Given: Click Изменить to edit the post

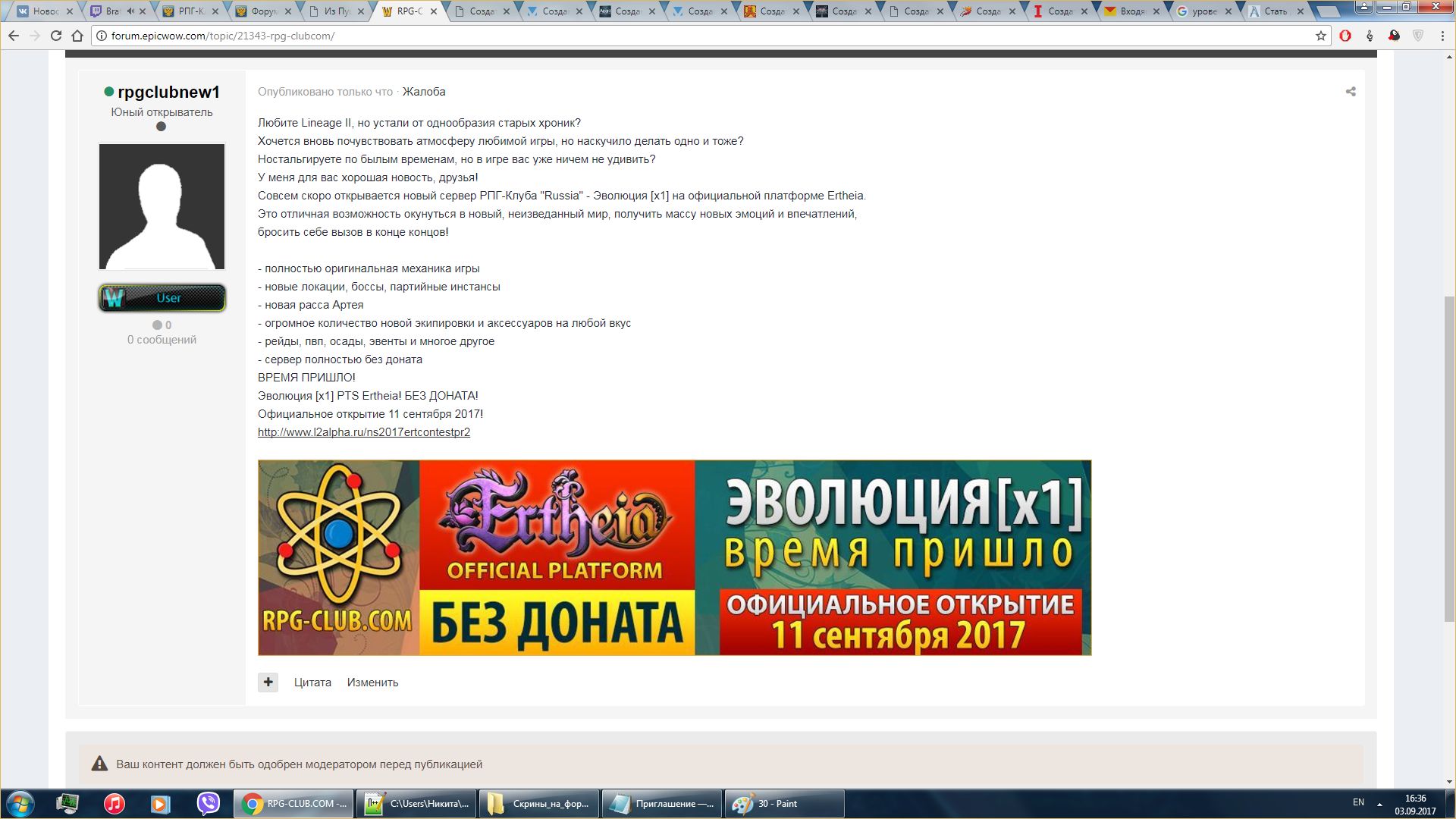Looking at the screenshot, I should click(372, 682).
